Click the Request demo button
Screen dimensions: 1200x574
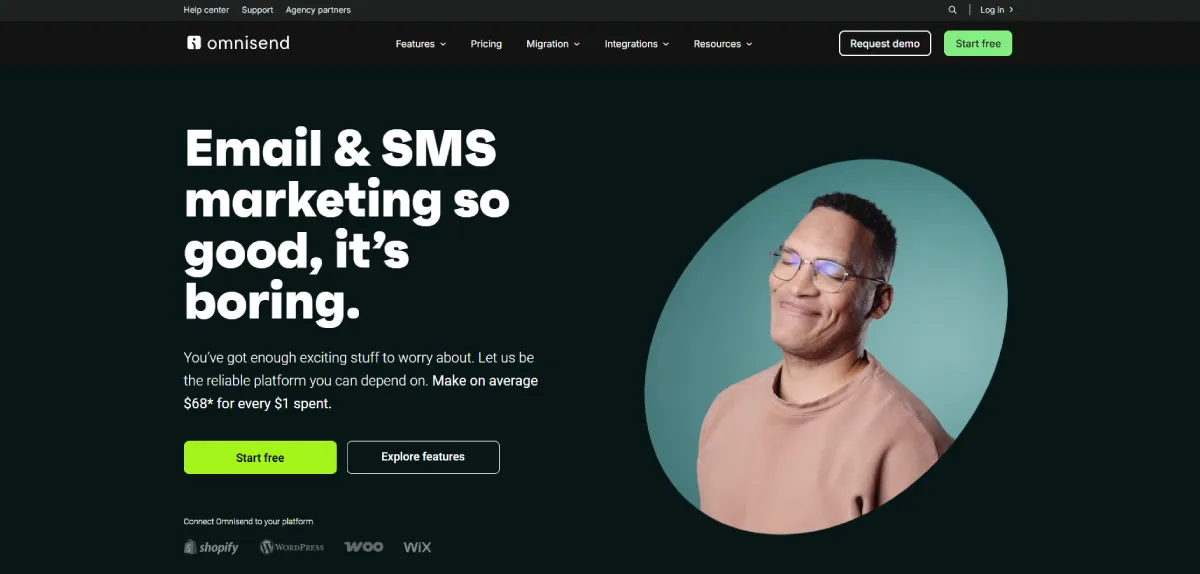pos(885,43)
